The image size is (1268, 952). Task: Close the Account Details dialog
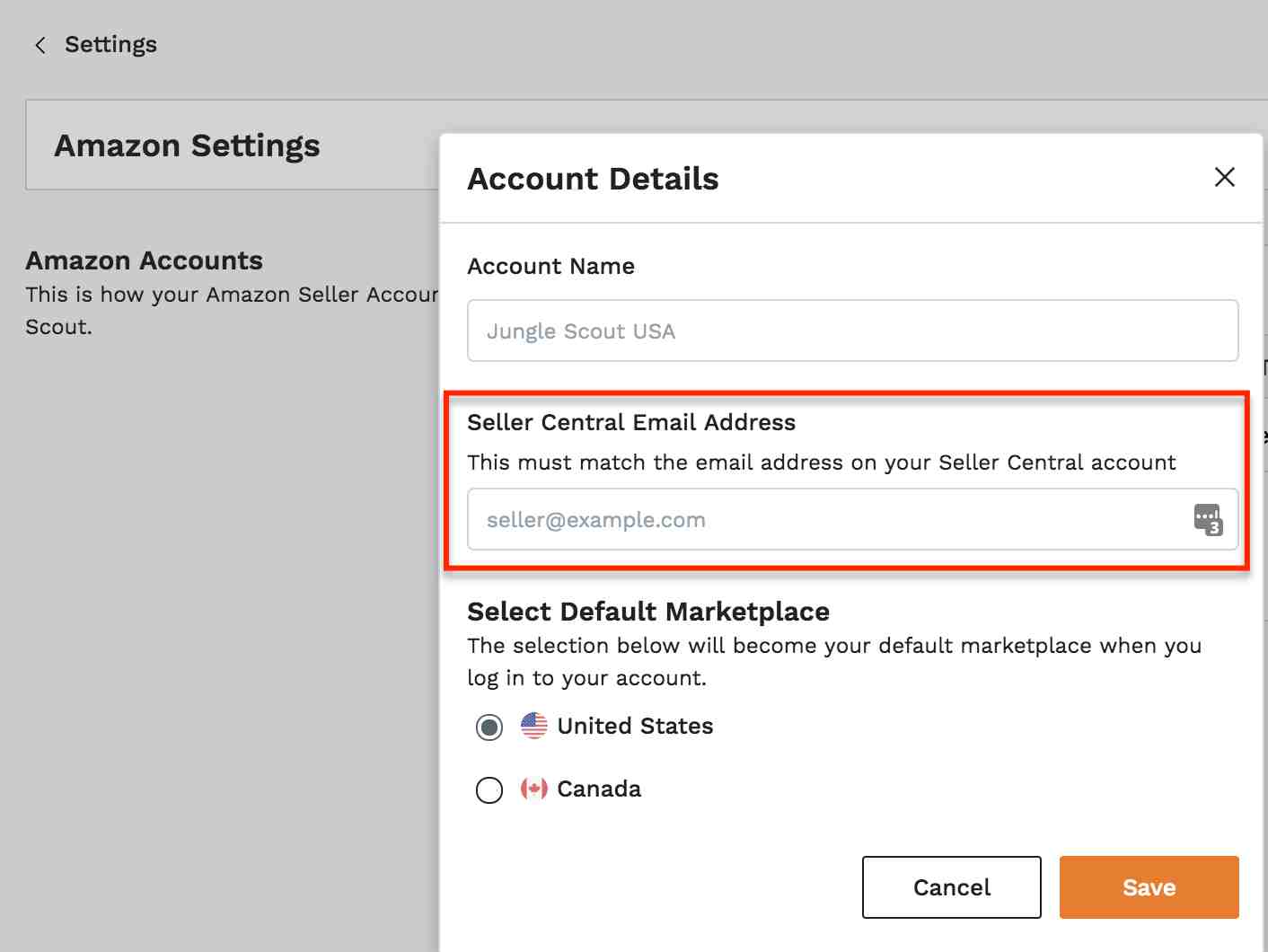[1224, 177]
